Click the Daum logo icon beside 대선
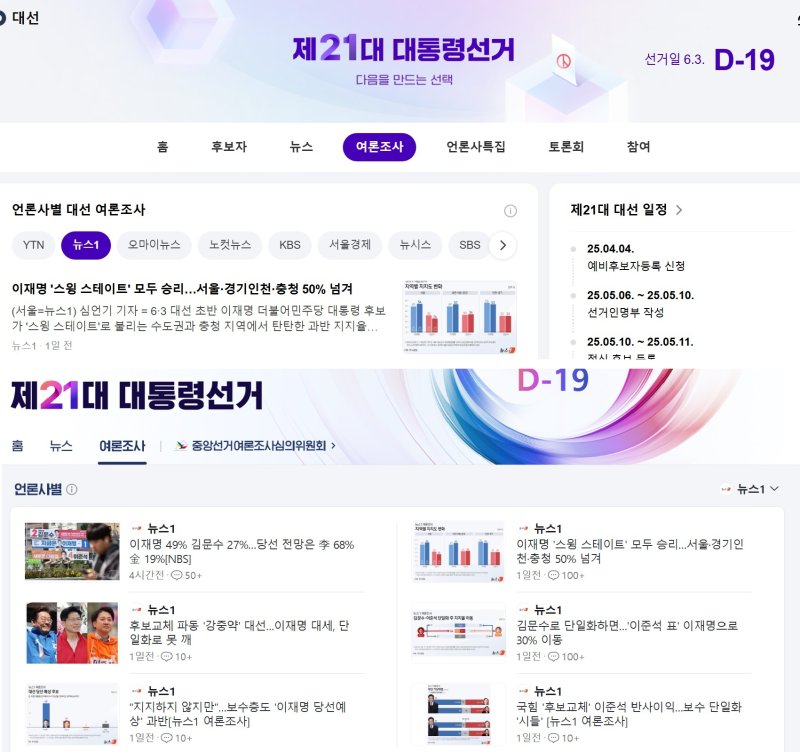This screenshot has height=752, width=800. [6, 17]
